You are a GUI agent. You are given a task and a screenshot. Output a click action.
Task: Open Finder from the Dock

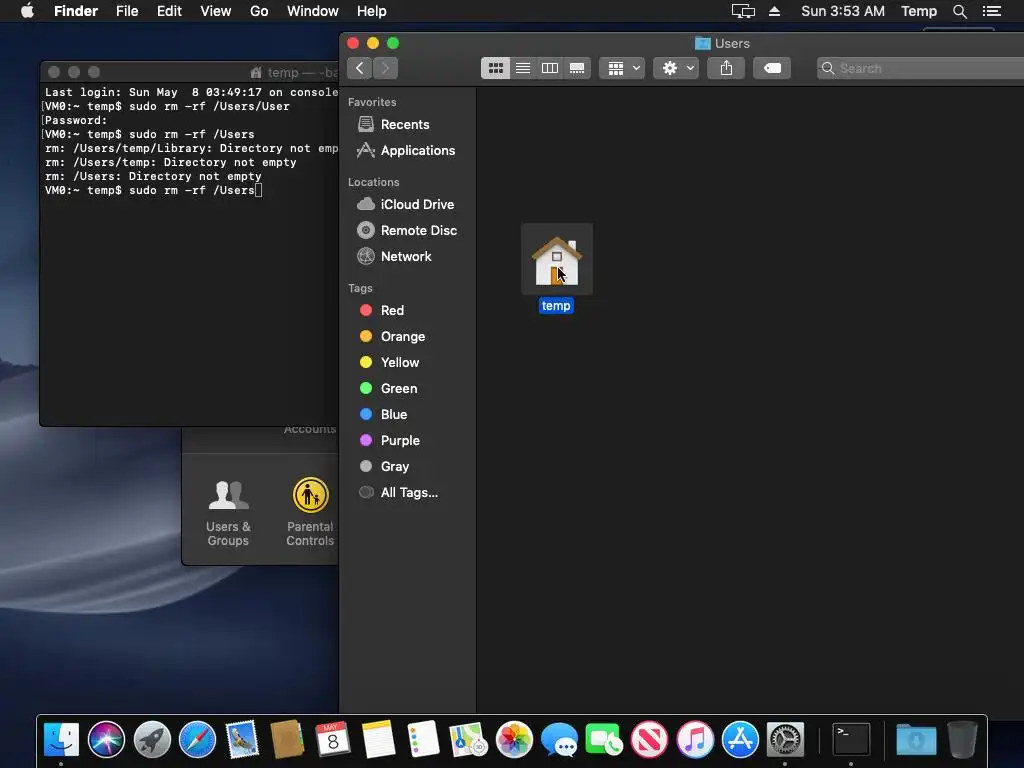[61, 740]
